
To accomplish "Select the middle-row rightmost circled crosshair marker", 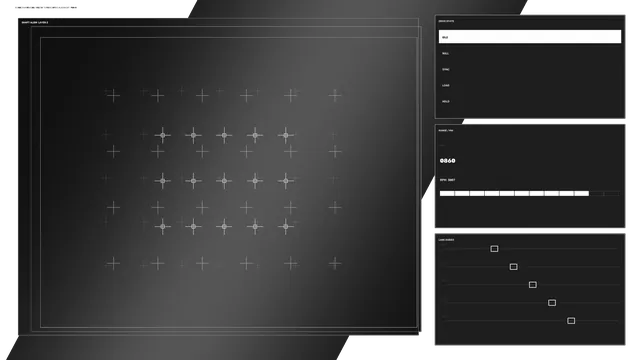I will 286,181.
